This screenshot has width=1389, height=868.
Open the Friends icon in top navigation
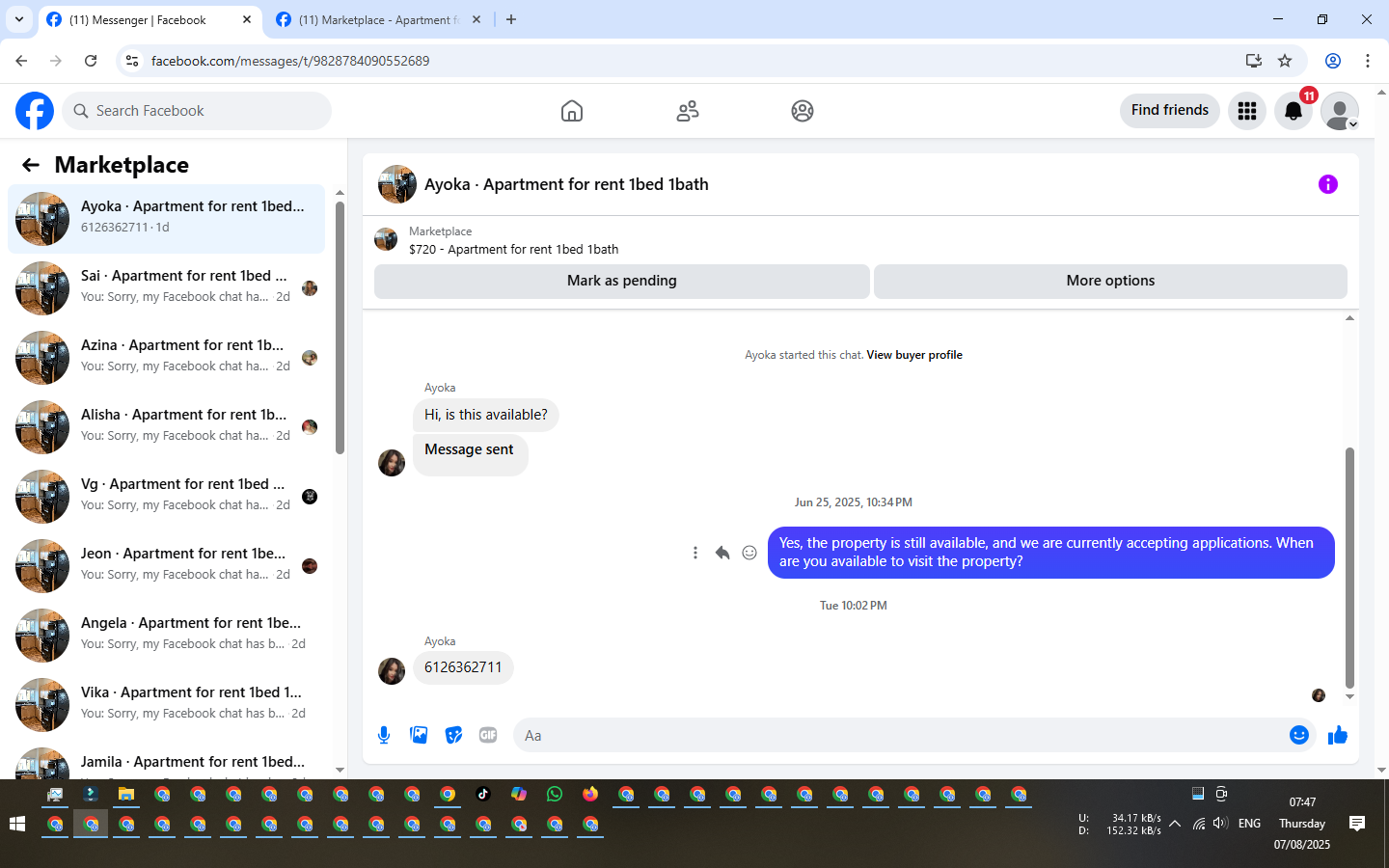click(688, 111)
